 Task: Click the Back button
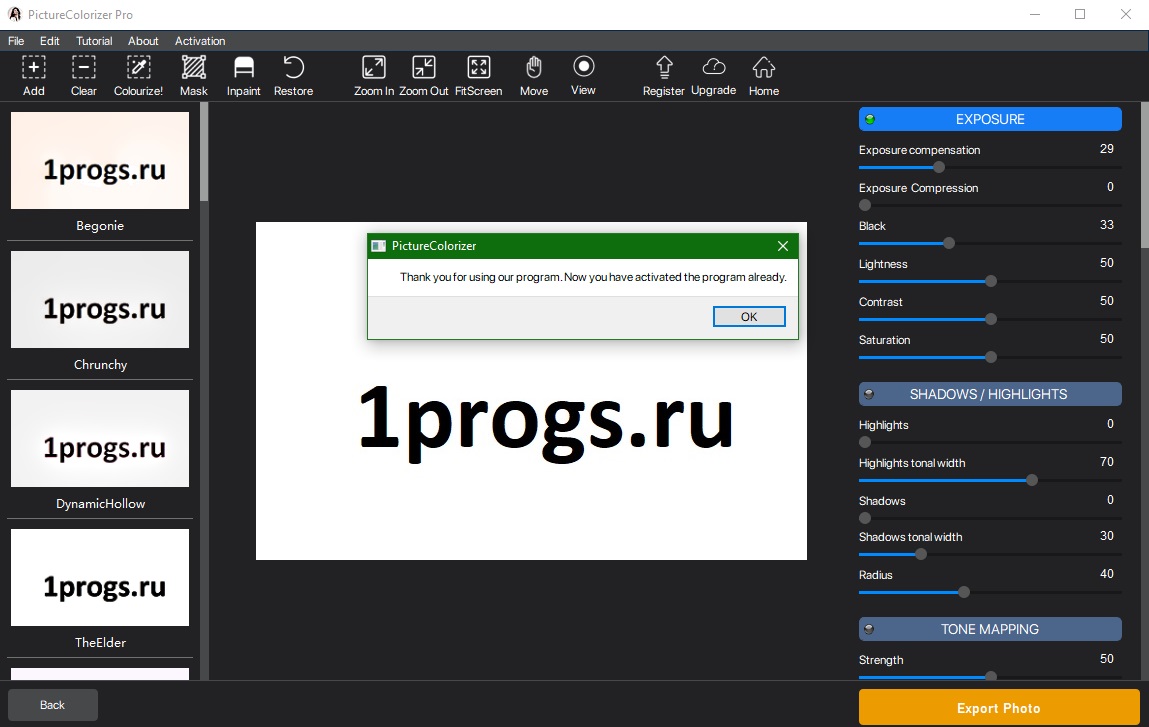point(52,705)
